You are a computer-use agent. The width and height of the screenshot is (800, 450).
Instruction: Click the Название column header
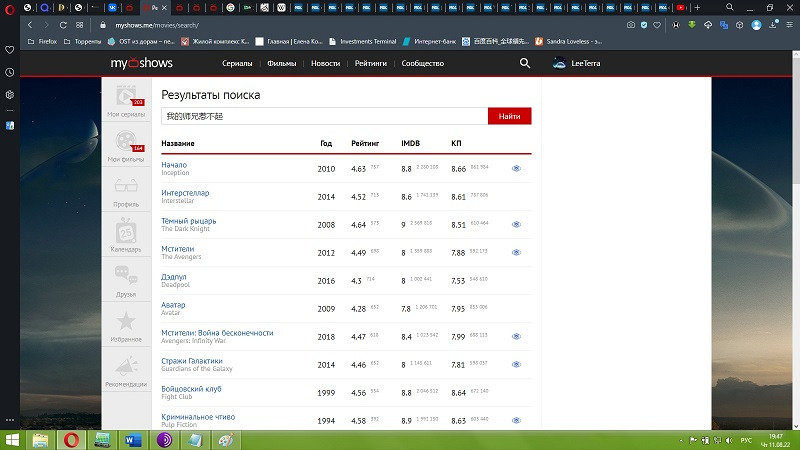coord(178,143)
